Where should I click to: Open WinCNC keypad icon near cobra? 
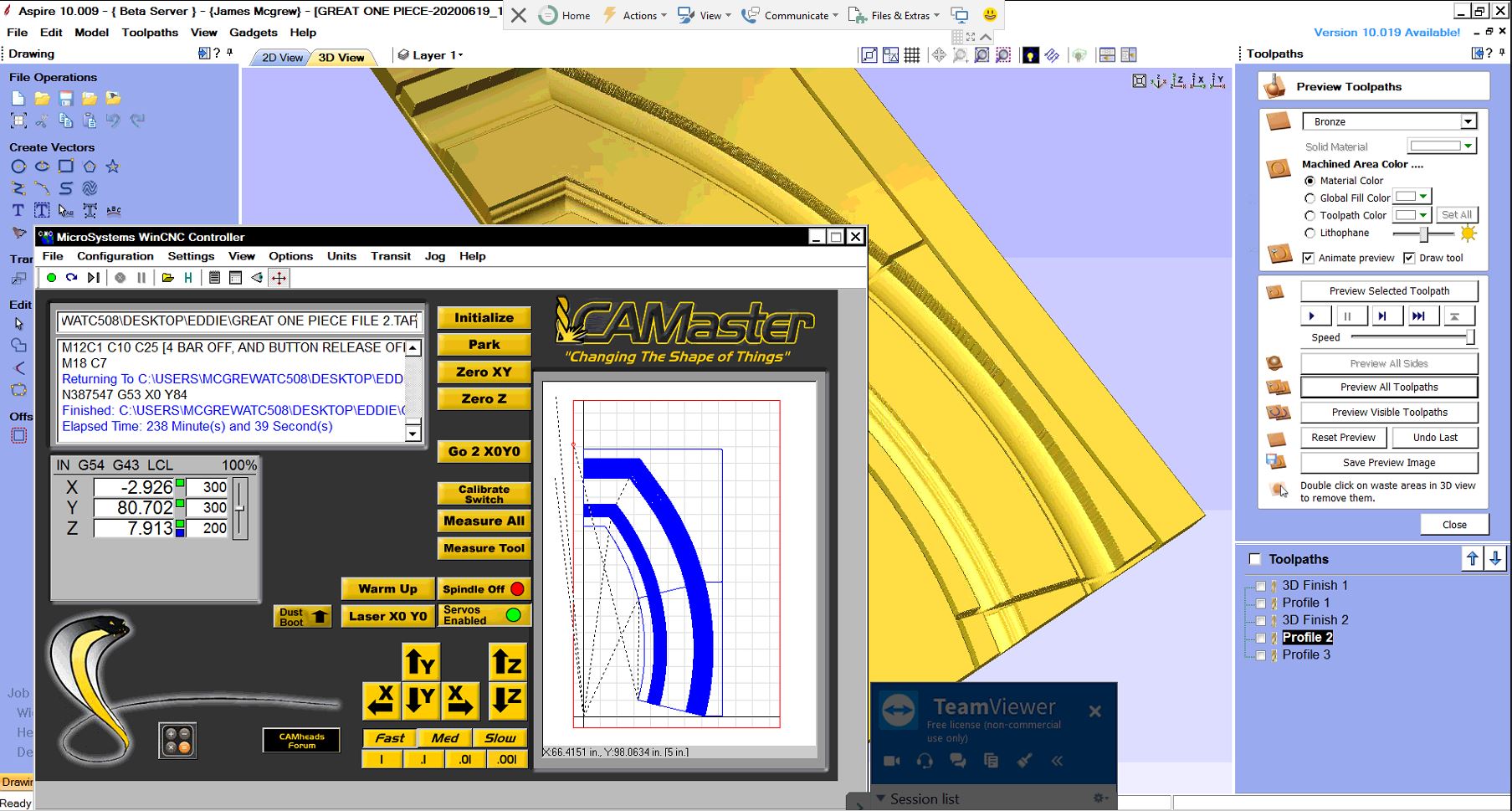point(178,741)
